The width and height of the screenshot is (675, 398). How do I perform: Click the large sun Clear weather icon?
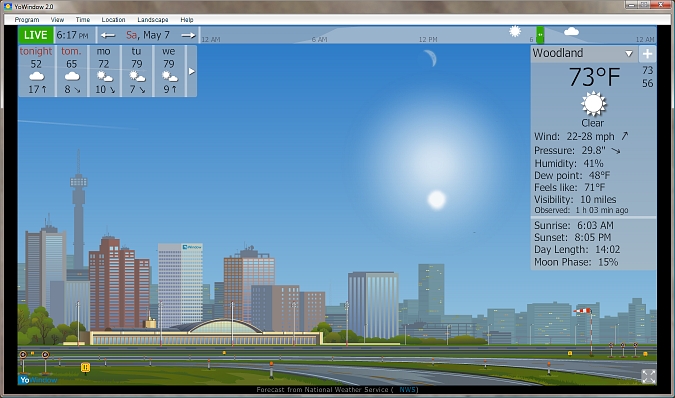[x=593, y=104]
